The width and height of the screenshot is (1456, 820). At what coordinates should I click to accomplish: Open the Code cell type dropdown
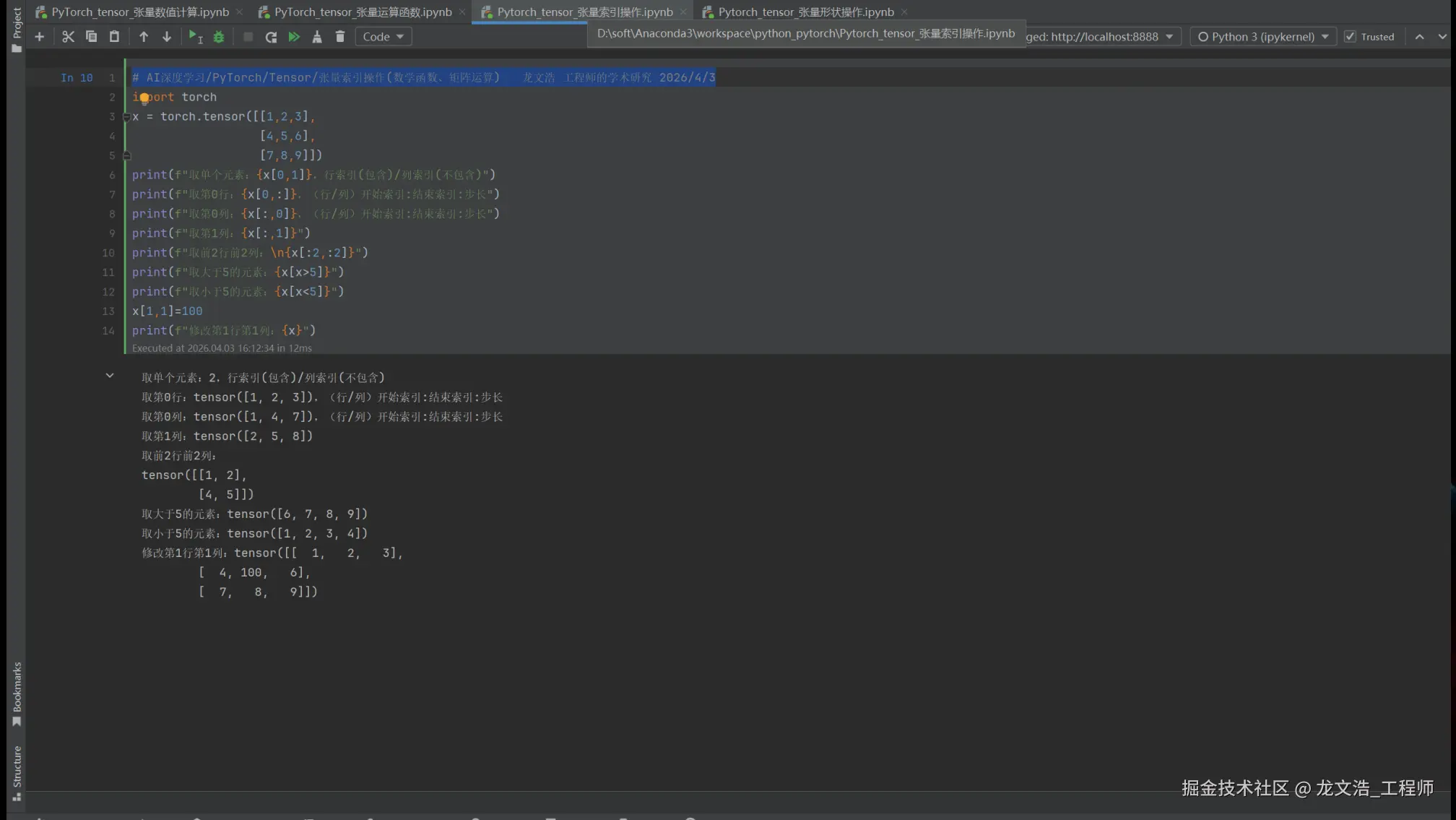(x=383, y=37)
